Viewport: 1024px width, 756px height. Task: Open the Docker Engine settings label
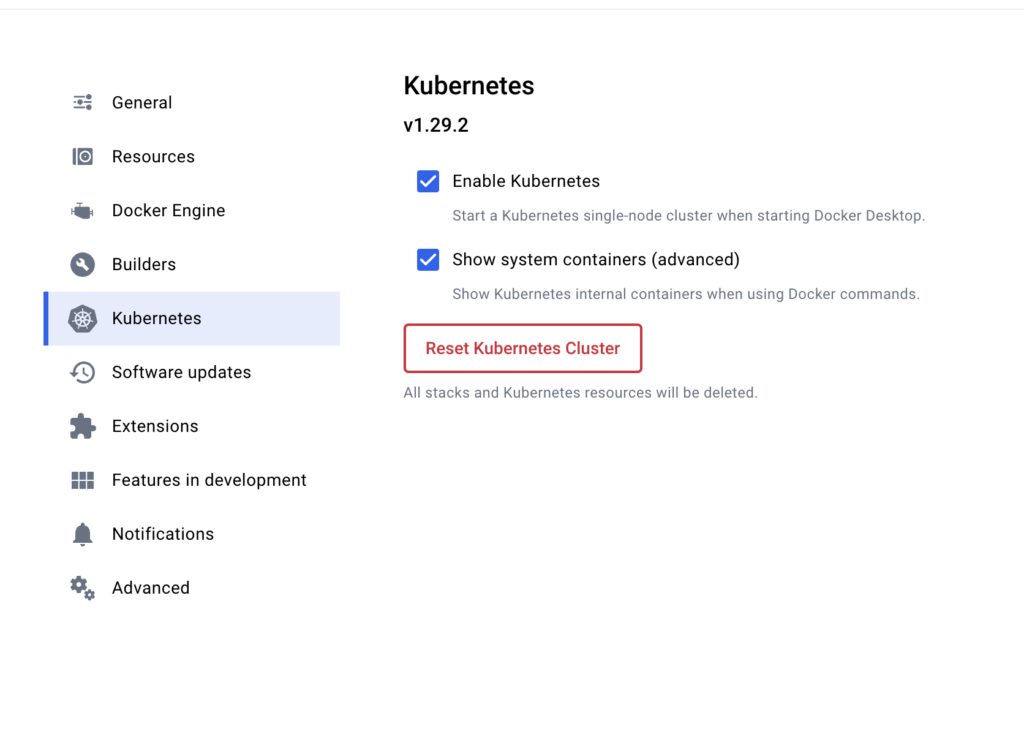pos(168,211)
